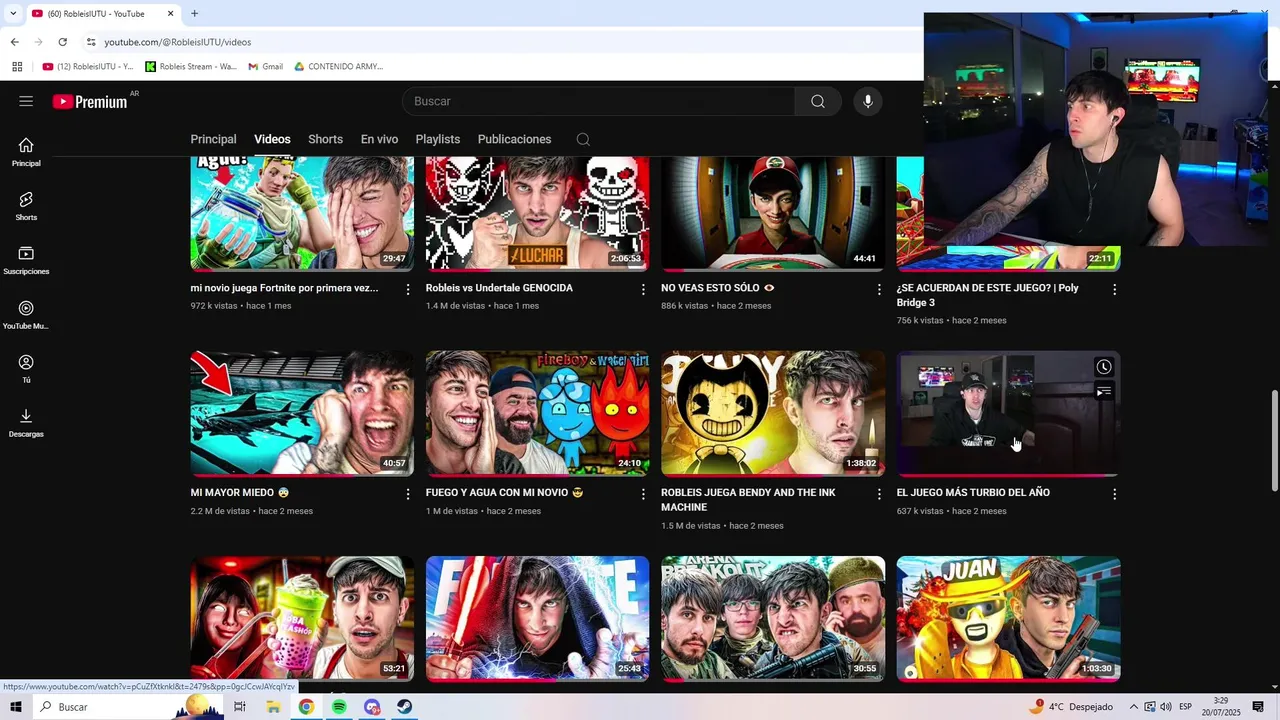The width and height of the screenshot is (1280, 720).
Task: Open Robleis vs Undertale GENOCIDA title link
Action: click(x=499, y=288)
